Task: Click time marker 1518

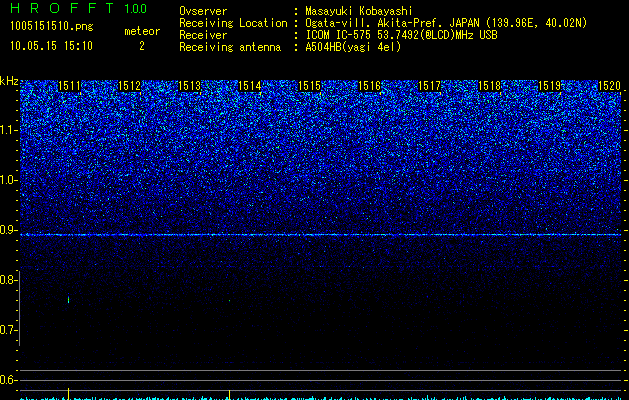Action: coord(490,86)
